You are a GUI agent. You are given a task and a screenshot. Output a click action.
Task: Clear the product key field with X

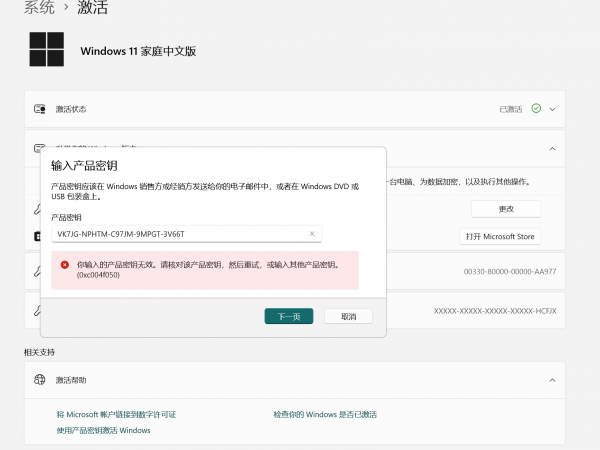point(312,234)
